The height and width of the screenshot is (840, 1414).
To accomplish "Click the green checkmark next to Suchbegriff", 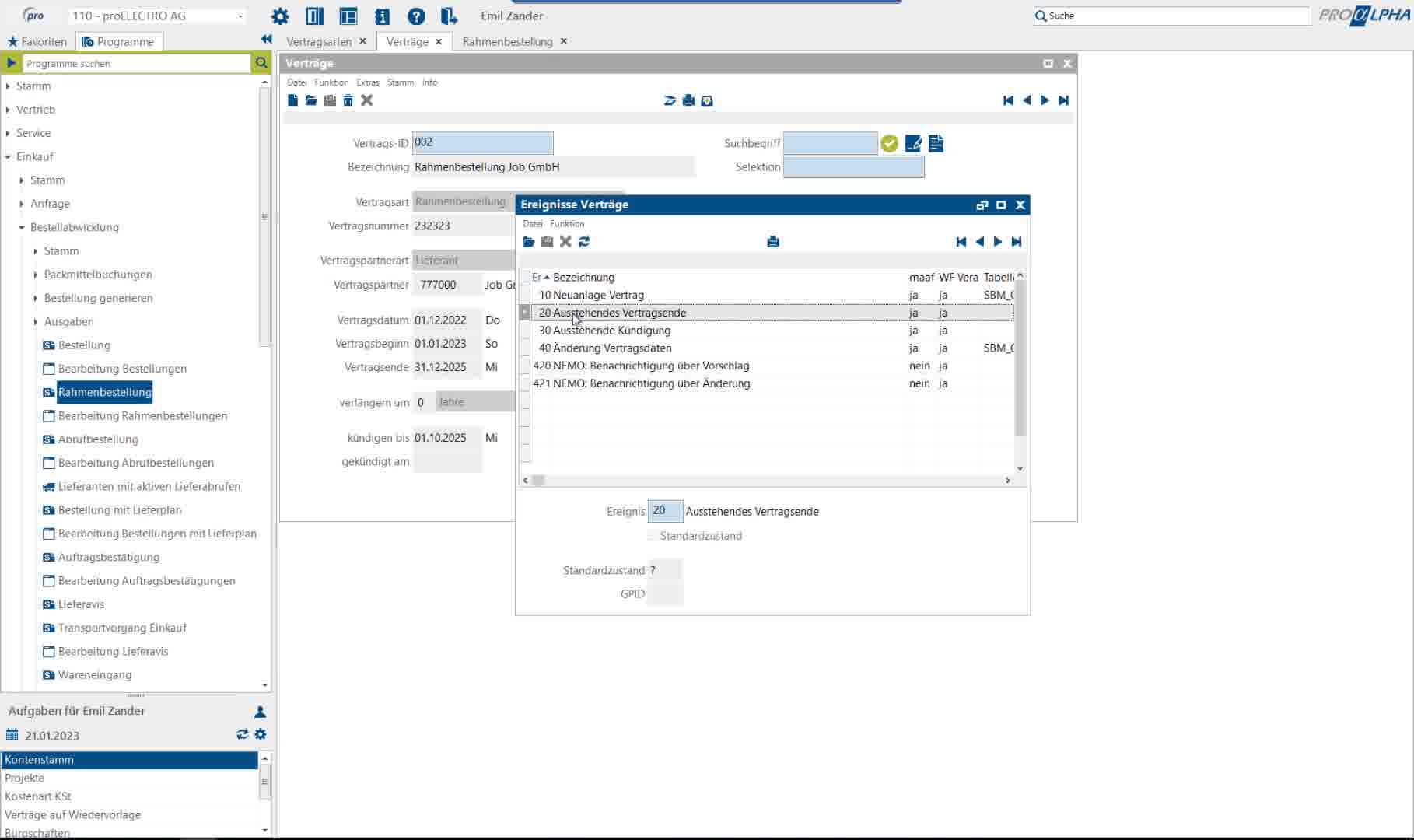I will 890,143.
